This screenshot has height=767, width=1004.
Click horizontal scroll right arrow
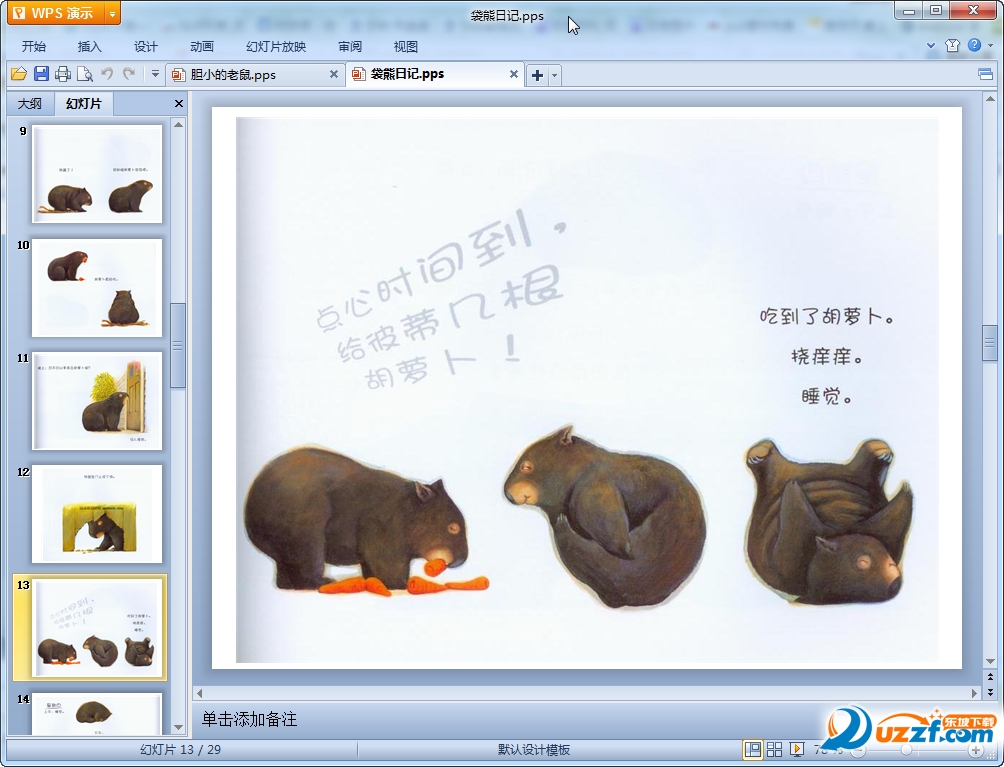click(974, 693)
